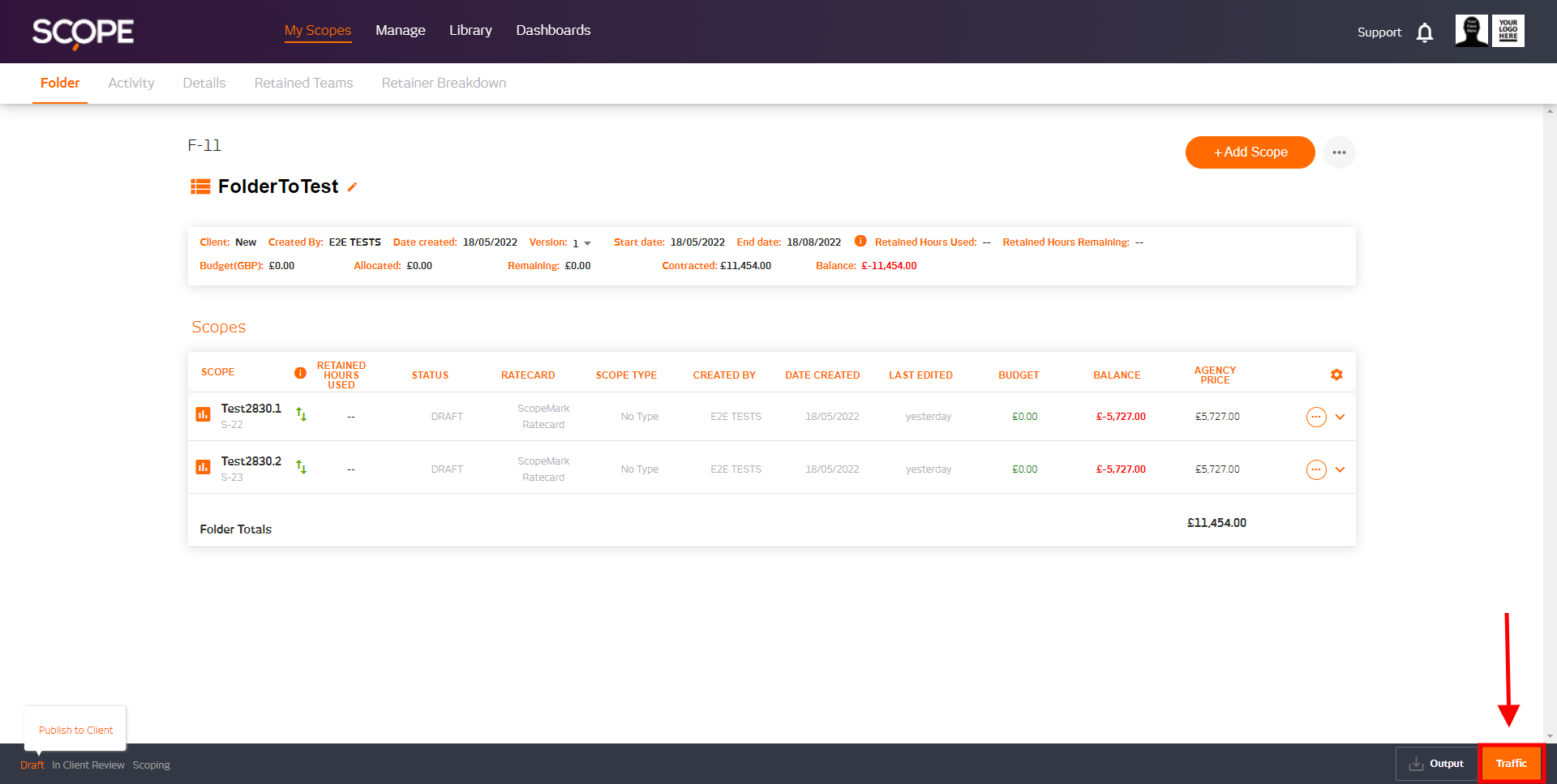1557x784 pixels.
Task: Click the Support link
Action: point(1379,32)
